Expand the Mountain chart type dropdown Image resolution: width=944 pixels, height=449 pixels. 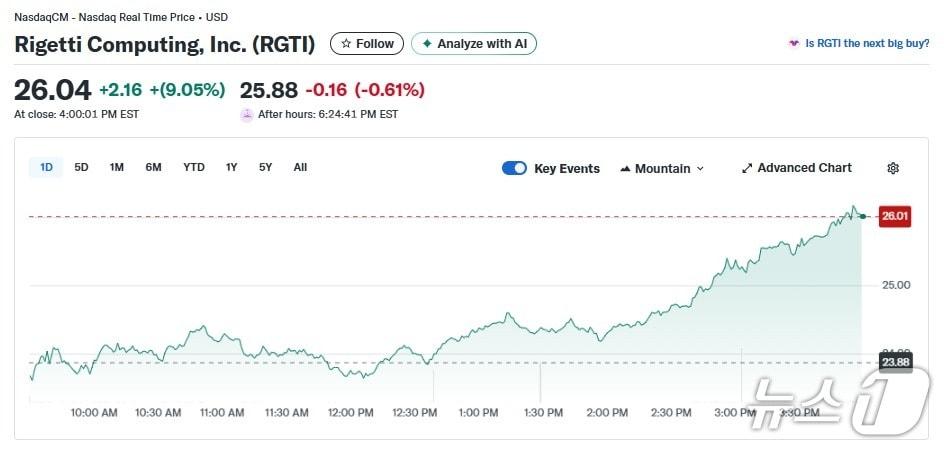click(662, 168)
